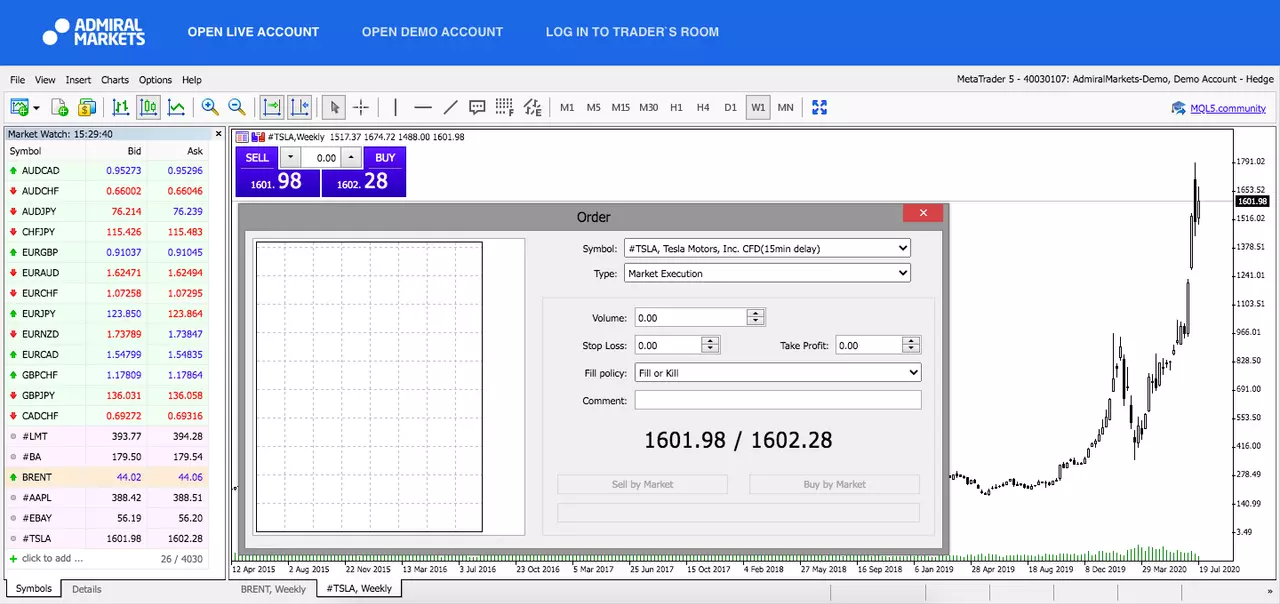The width and height of the screenshot is (1280, 604).
Task: Zoom out on the chart
Action: tap(237, 107)
